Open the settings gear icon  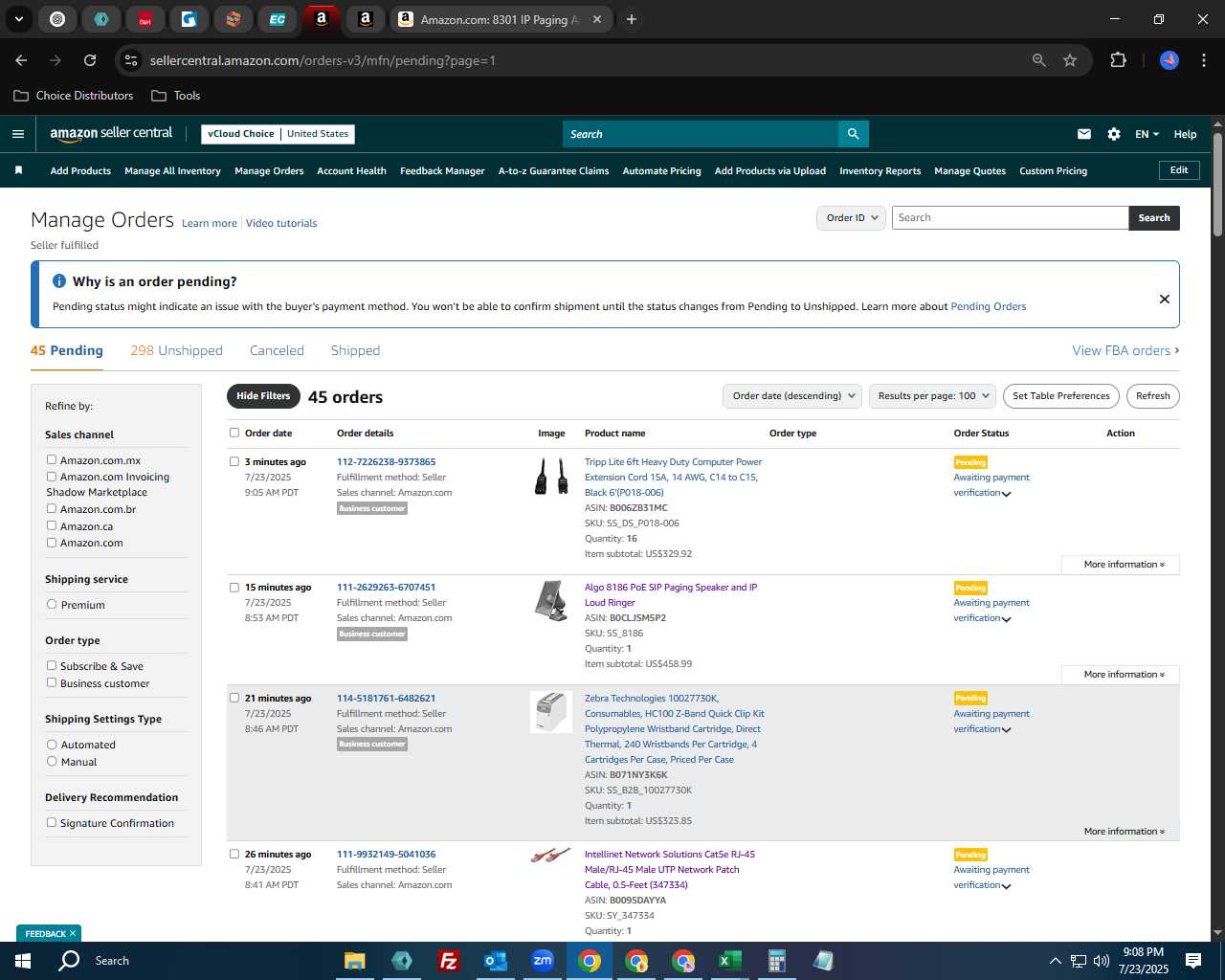[1114, 134]
